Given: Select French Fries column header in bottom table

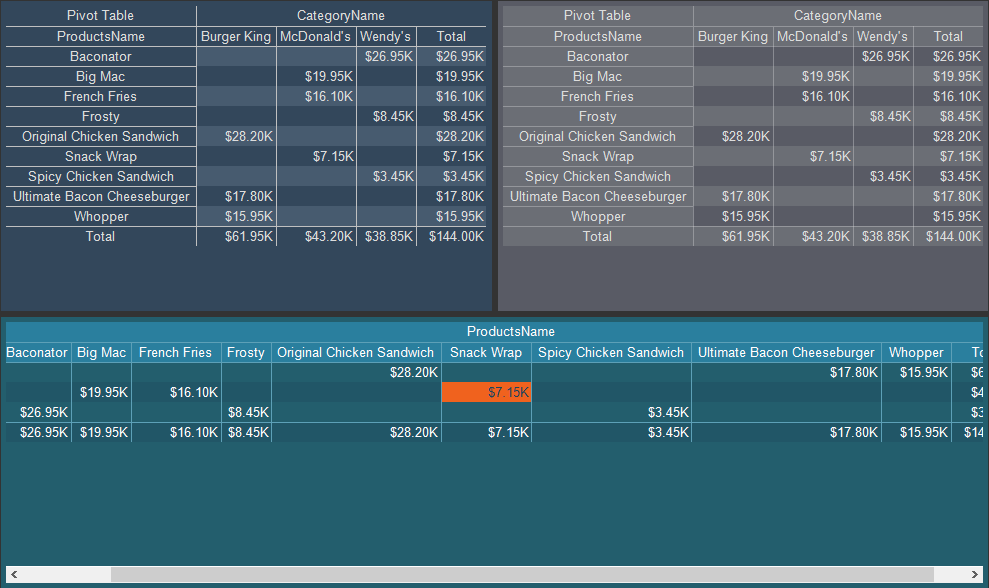Looking at the screenshot, I should (x=175, y=352).
